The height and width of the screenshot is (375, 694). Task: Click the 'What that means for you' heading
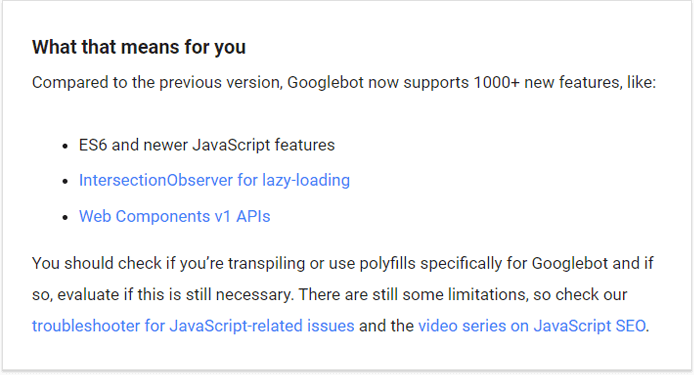coord(139,47)
